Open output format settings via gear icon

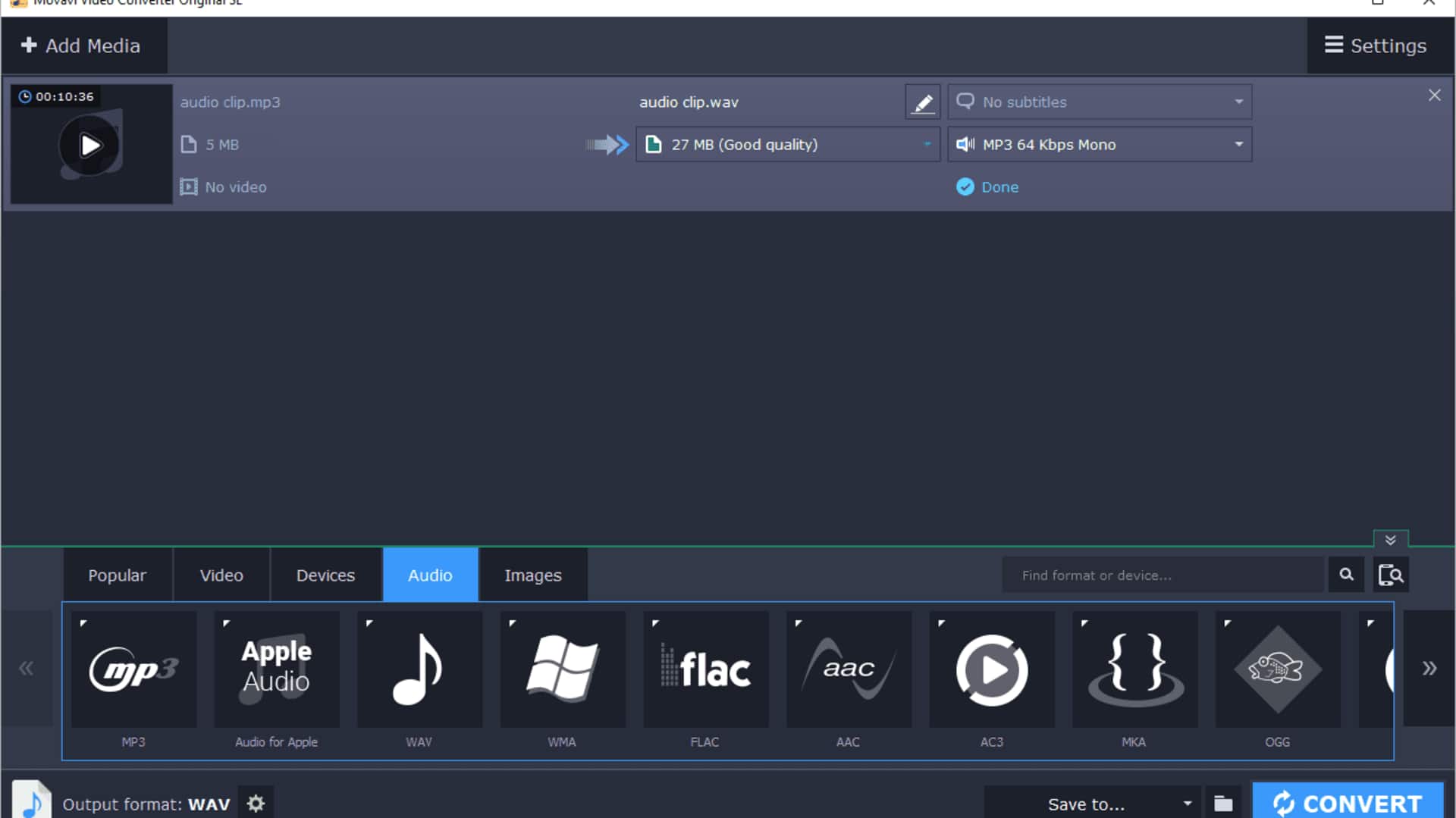coord(256,803)
